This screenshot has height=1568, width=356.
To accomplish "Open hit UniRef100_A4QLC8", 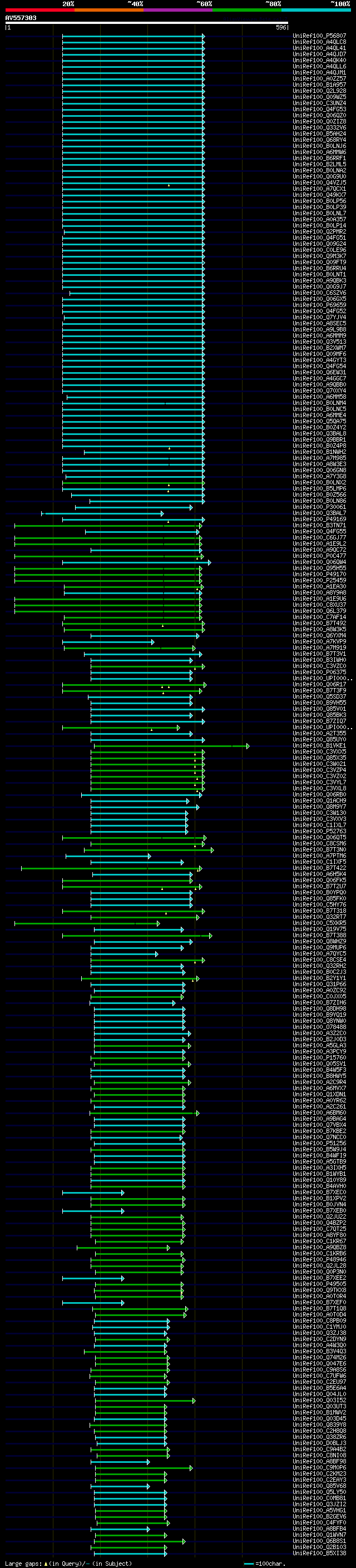I will [x=319, y=42].
